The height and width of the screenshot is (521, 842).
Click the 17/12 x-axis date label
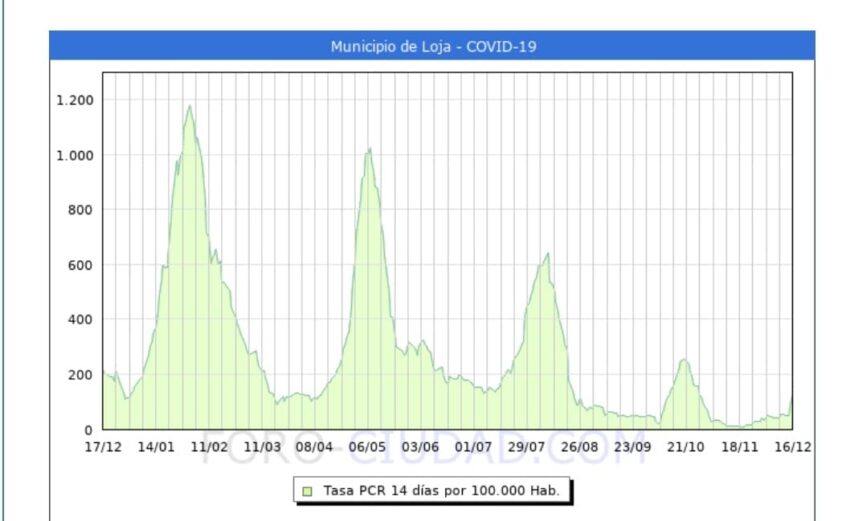tap(103, 447)
